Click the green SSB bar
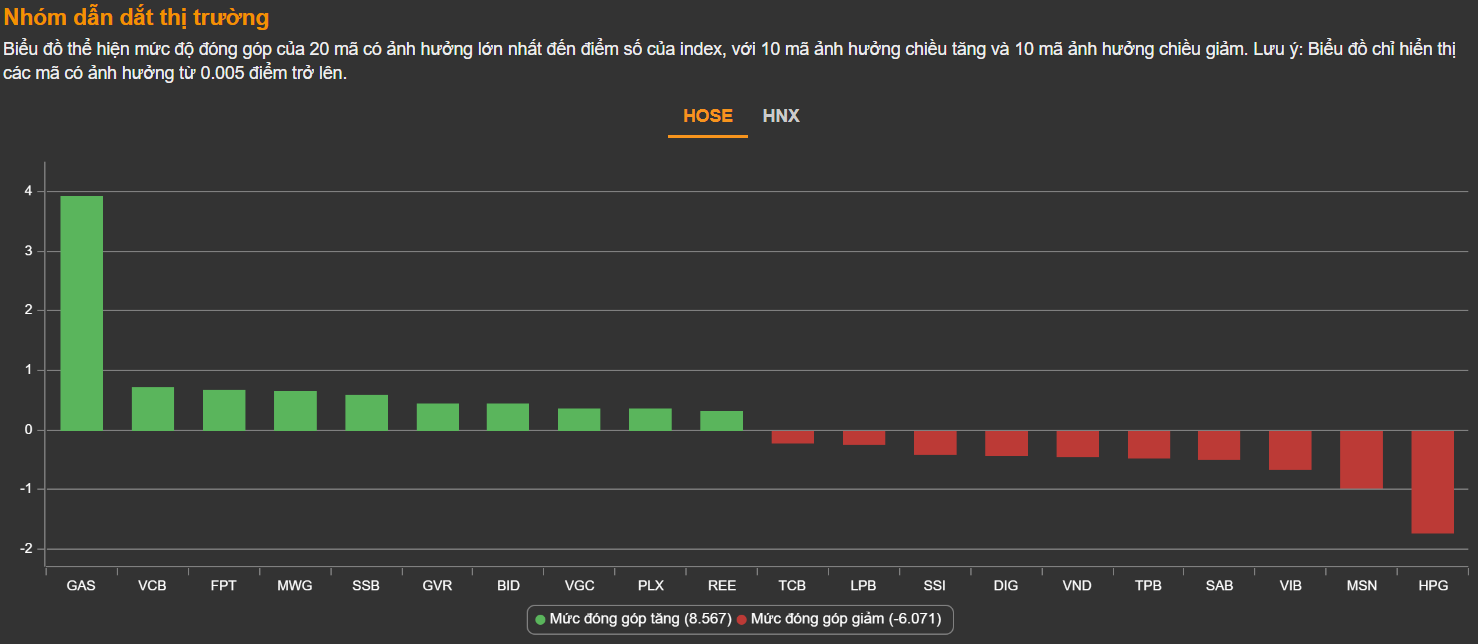 367,412
